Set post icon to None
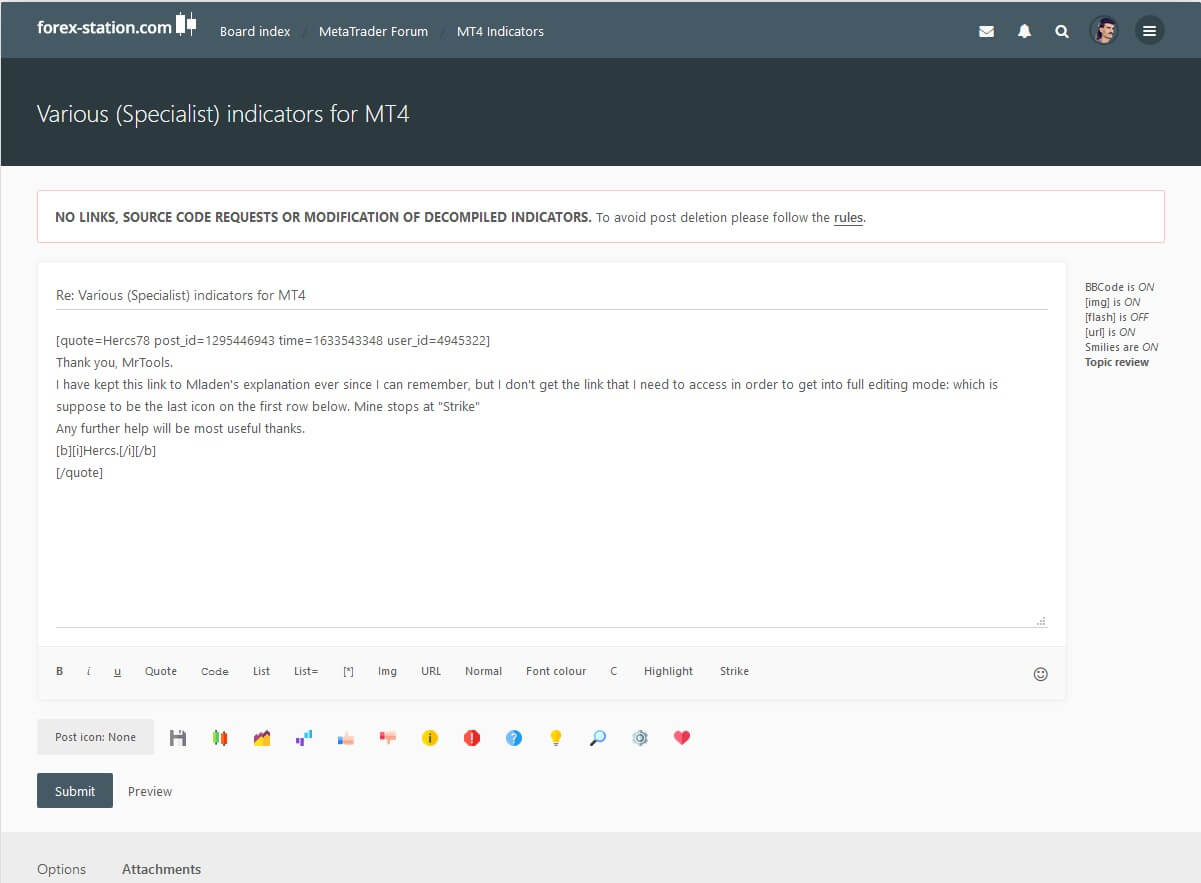The image size is (1201, 883). pos(95,737)
